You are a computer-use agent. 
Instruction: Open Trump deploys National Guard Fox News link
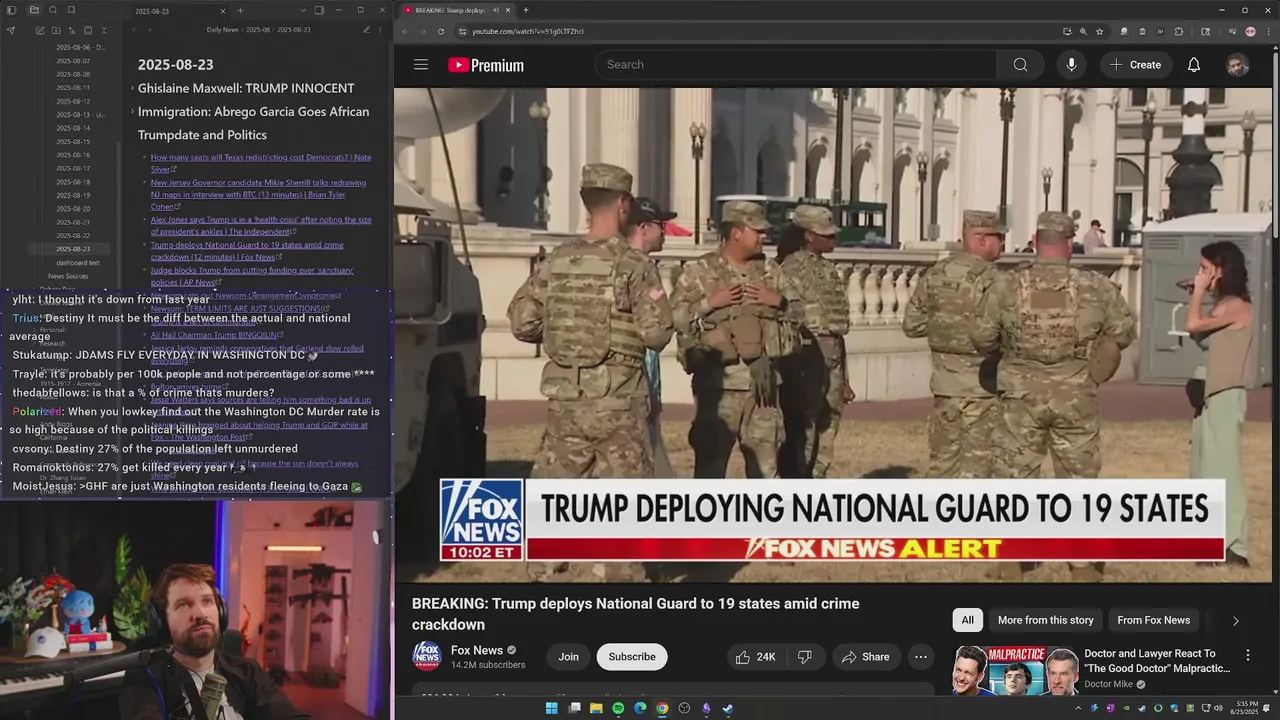(247, 251)
